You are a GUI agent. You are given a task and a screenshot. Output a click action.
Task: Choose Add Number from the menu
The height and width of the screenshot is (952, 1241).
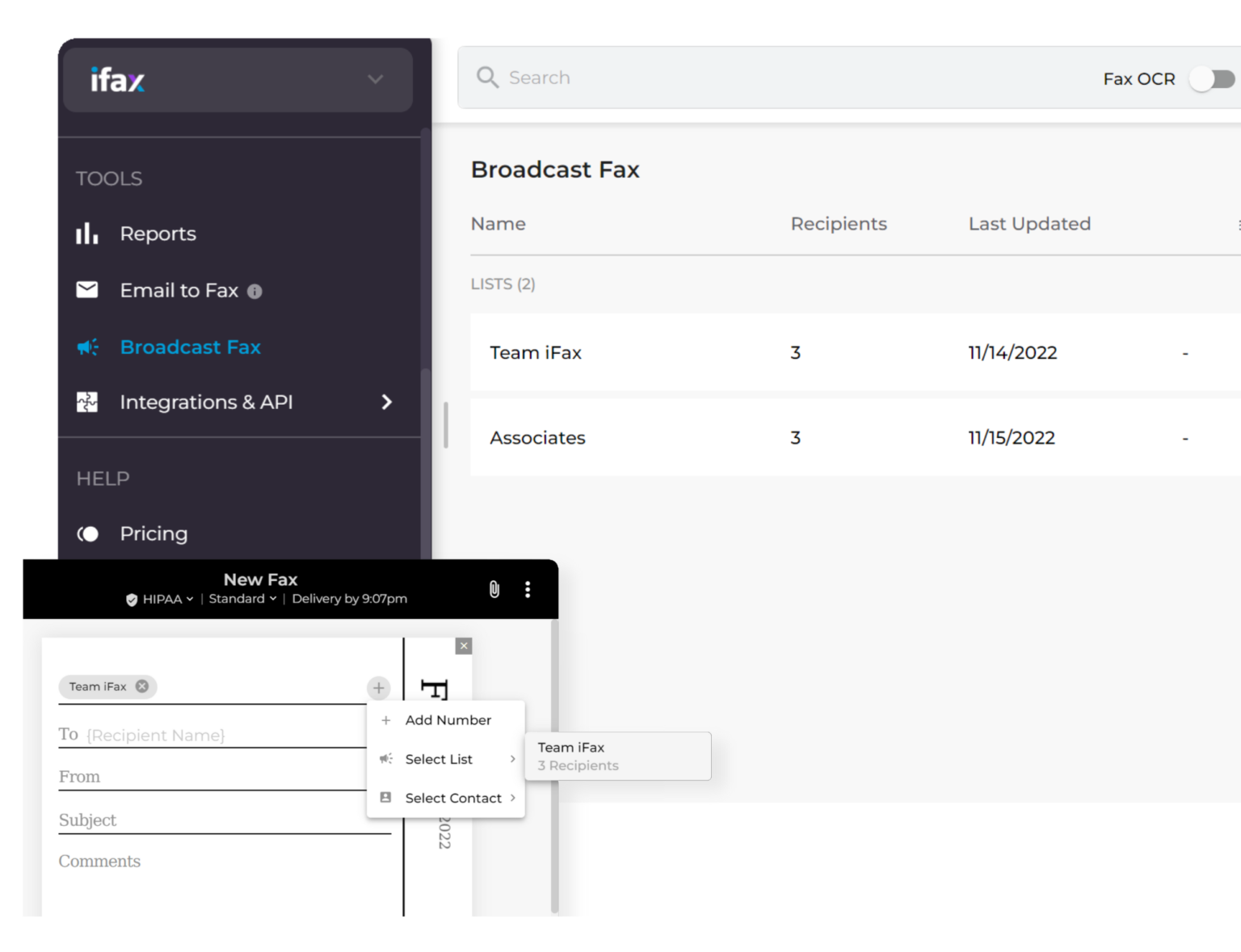point(449,720)
